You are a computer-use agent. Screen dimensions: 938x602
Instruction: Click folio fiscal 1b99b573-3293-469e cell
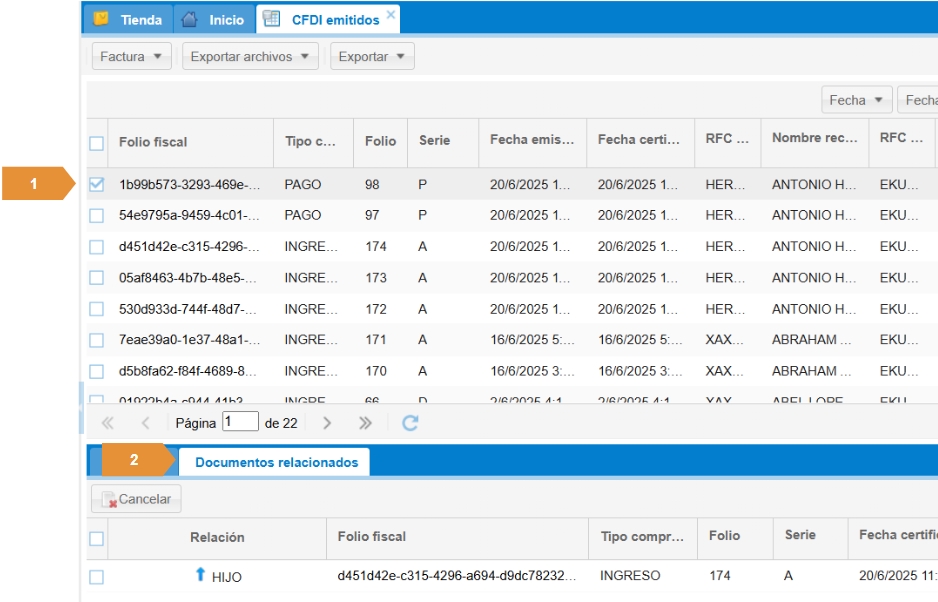[x=190, y=184]
